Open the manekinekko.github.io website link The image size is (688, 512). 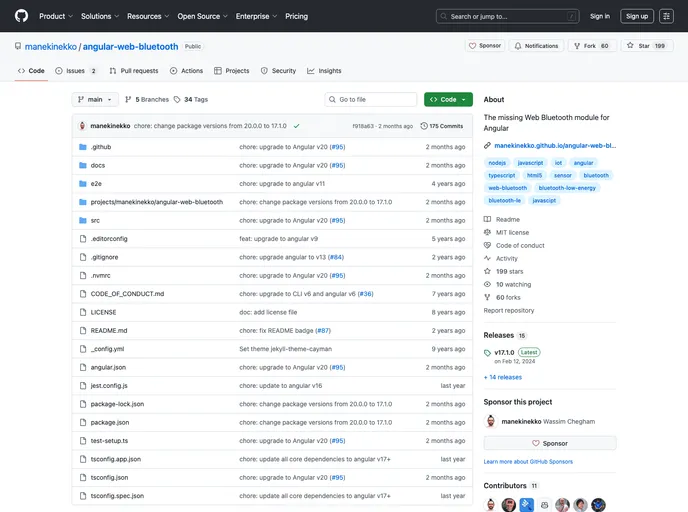pyautogui.click(x=555, y=146)
